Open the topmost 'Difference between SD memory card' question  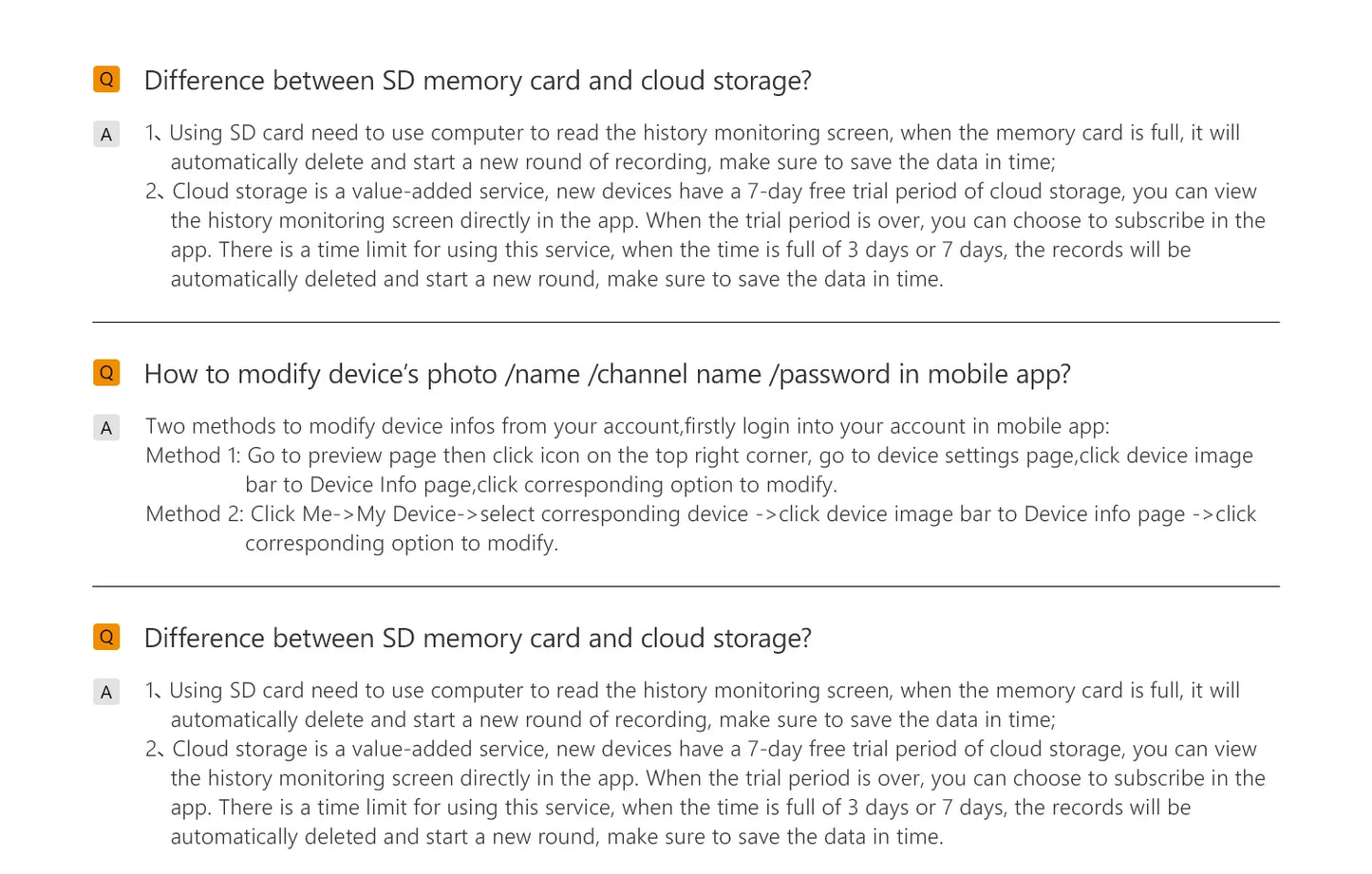(x=478, y=81)
